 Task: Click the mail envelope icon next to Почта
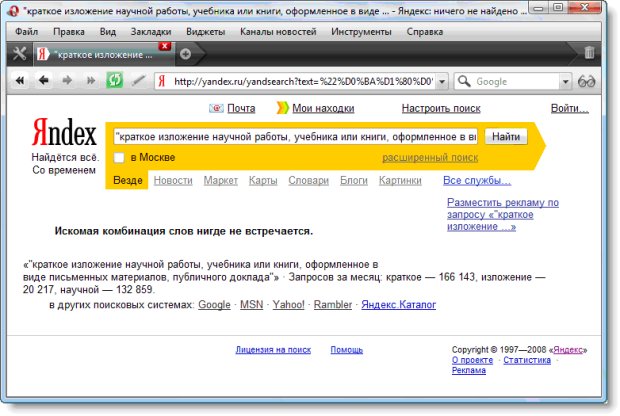(216, 108)
